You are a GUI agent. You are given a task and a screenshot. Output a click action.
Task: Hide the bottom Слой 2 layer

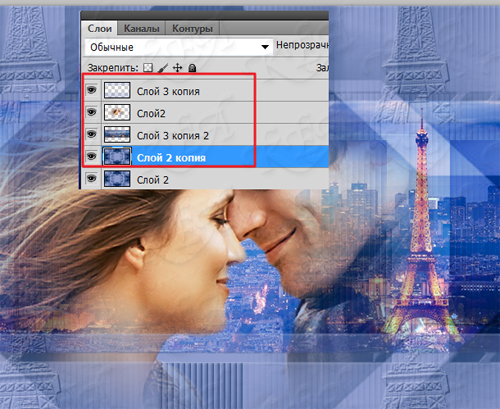click(x=91, y=179)
